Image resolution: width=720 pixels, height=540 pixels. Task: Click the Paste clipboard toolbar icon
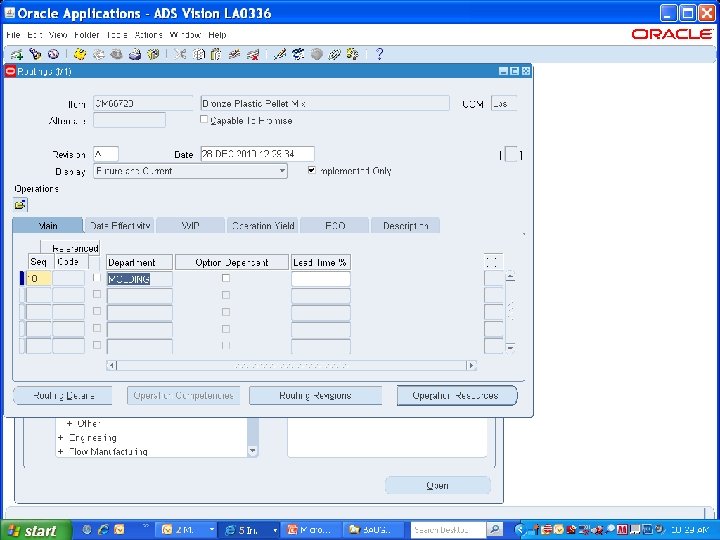coord(216,55)
